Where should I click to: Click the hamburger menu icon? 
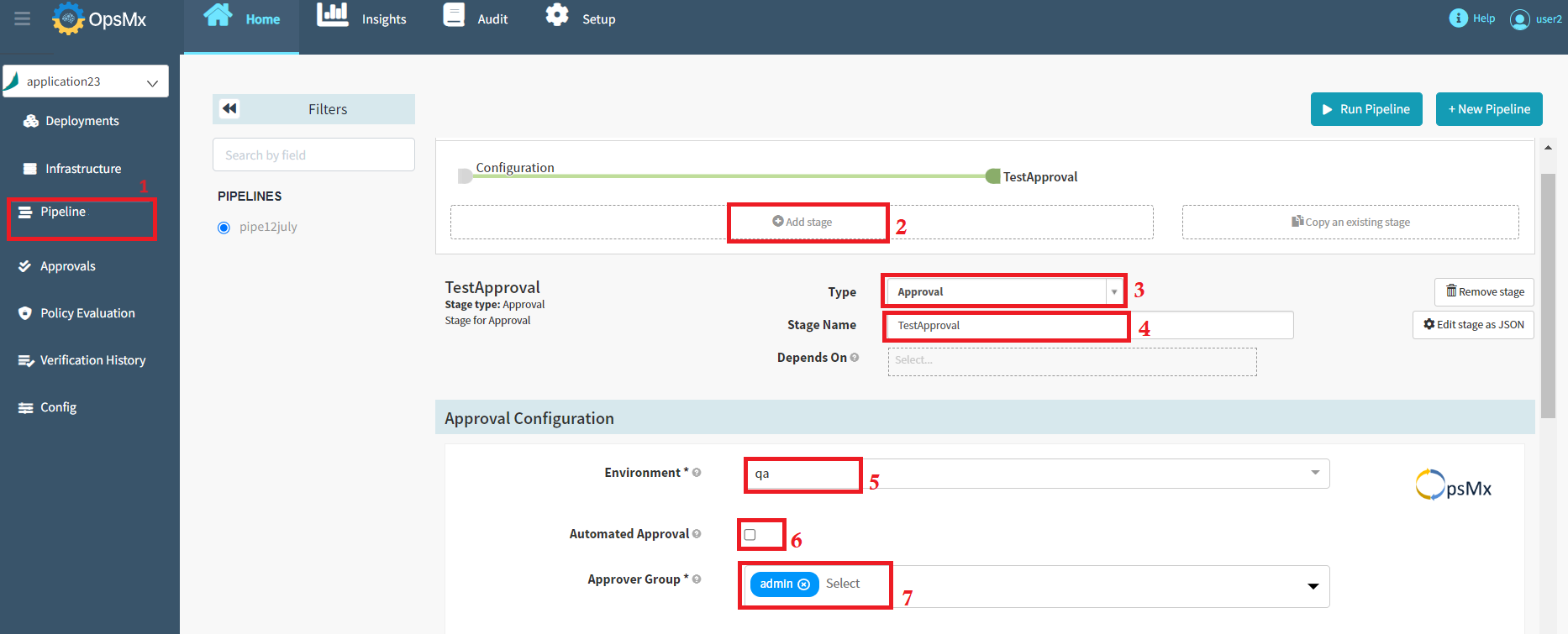23,18
